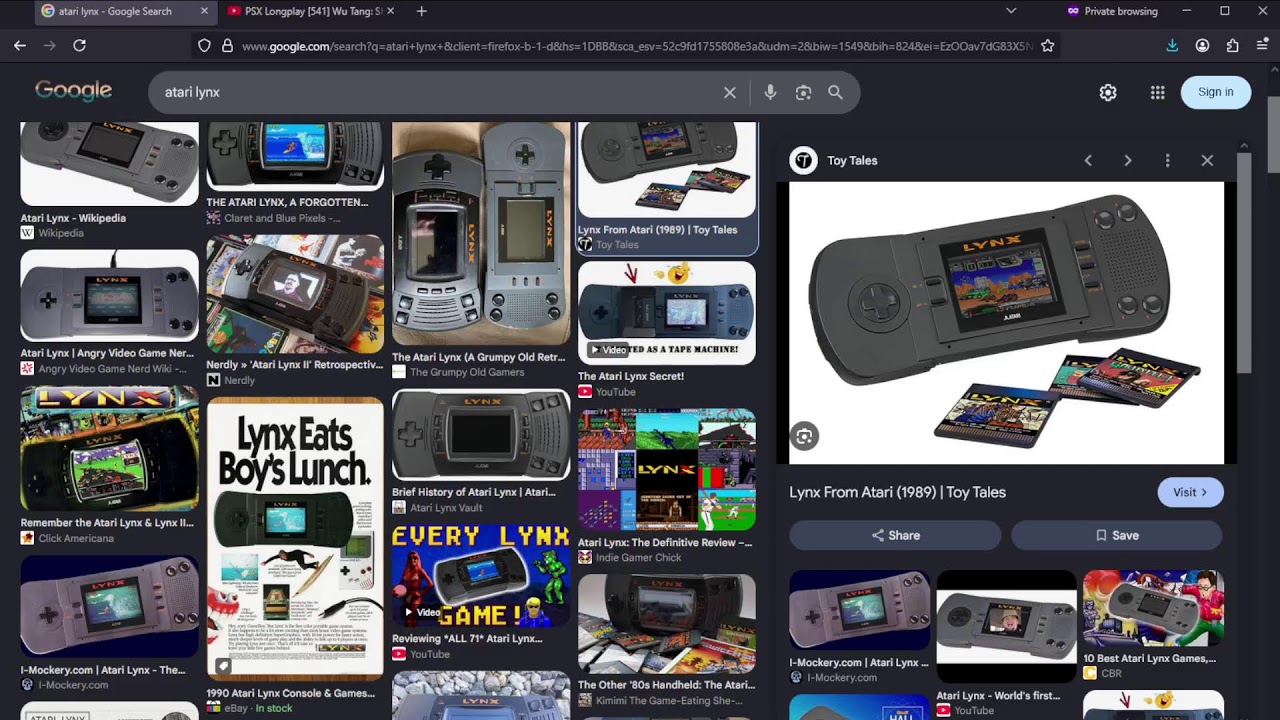Search inside the image with Lens overlay

[804, 436]
